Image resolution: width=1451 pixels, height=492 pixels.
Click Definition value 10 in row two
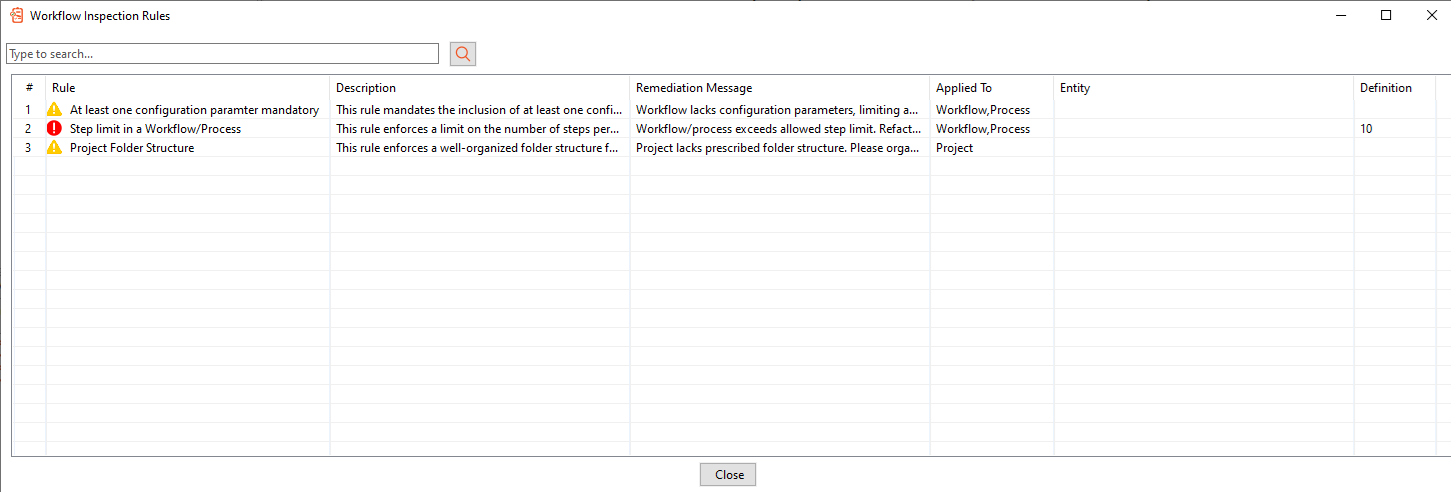point(1366,129)
